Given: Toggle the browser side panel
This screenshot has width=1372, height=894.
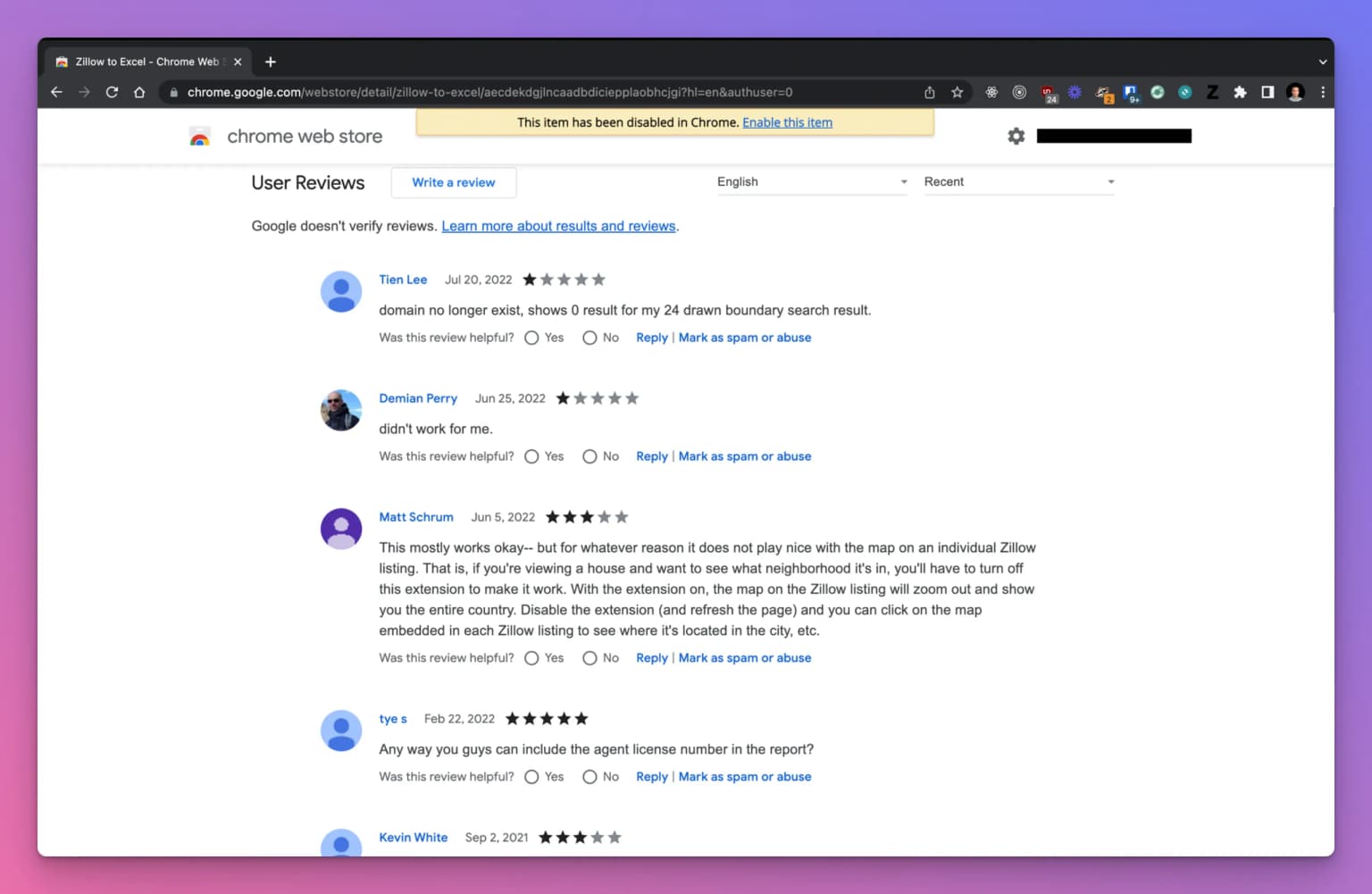Looking at the screenshot, I should [x=1267, y=92].
